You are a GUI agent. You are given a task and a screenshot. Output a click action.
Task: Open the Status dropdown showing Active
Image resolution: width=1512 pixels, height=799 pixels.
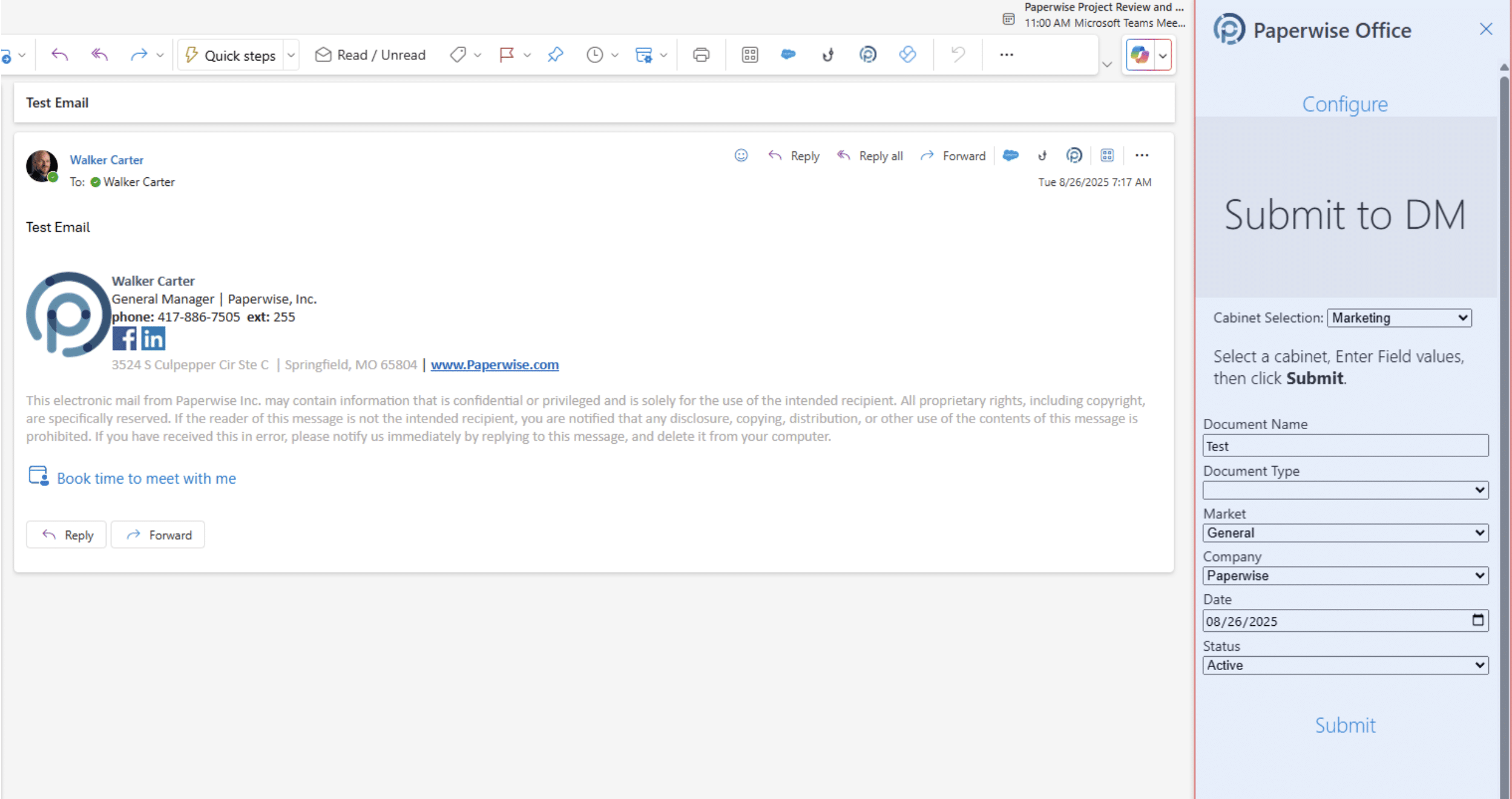tap(1346, 665)
